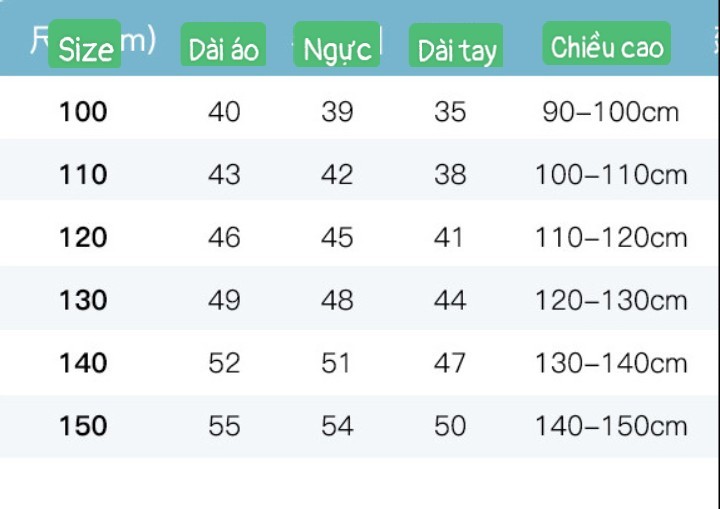This screenshot has width=720, height=509.
Task: Click the Ngực column header label
Action: point(337,44)
